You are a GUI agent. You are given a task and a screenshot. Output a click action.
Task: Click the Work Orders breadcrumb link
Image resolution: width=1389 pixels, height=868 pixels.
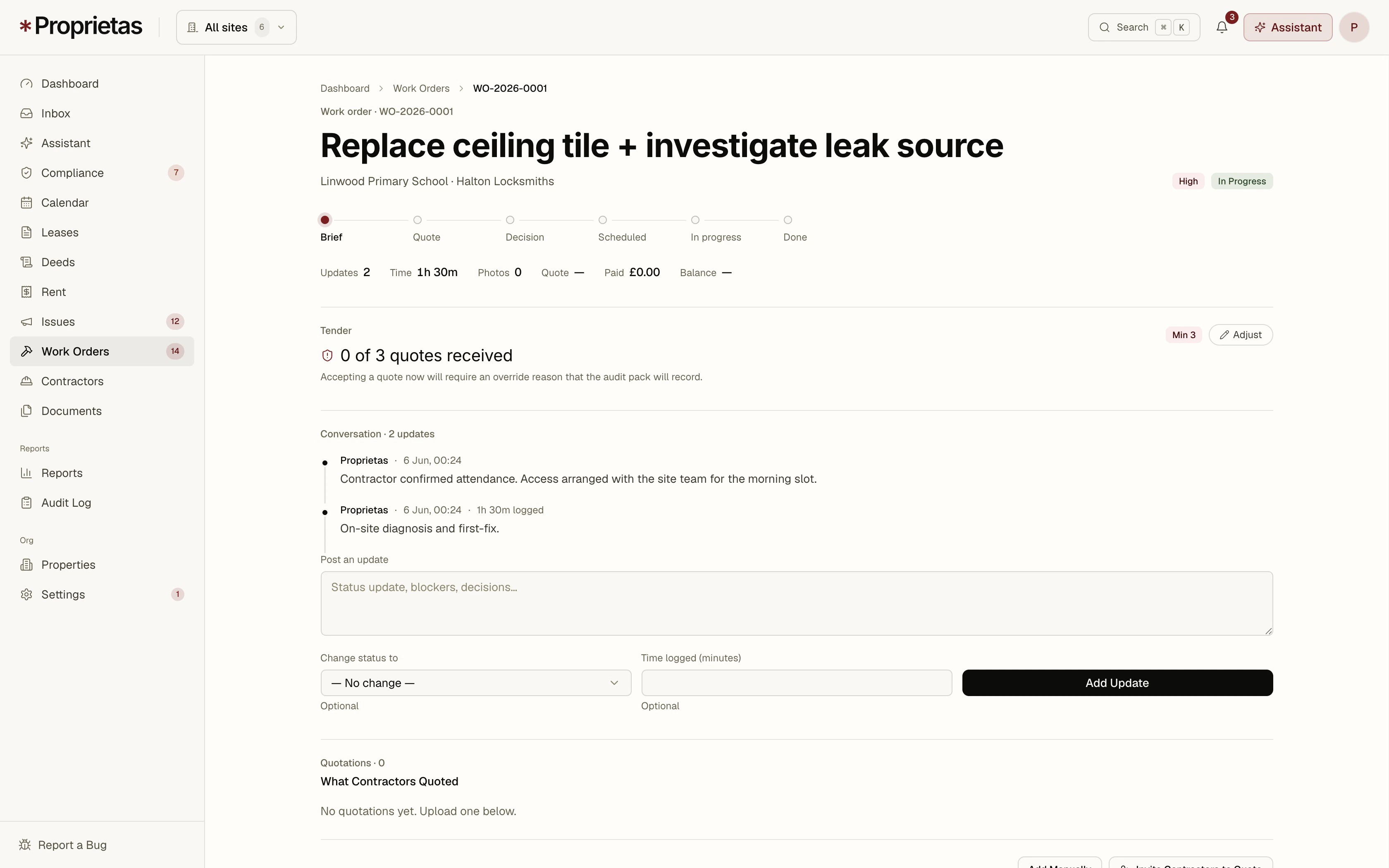coord(421,88)
